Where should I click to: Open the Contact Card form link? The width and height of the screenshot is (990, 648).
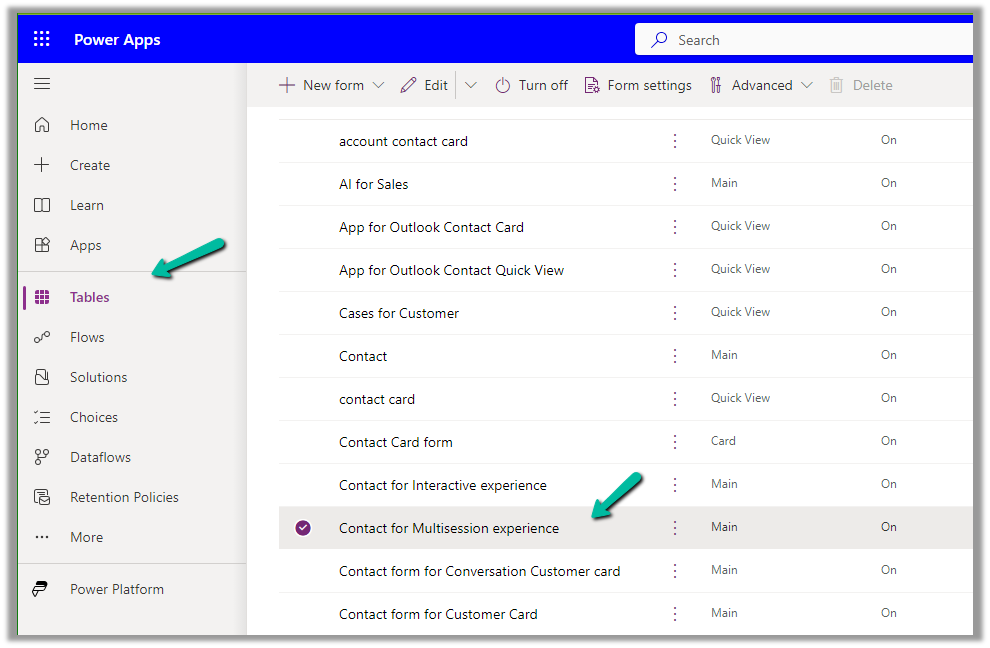tap(395, 442)
